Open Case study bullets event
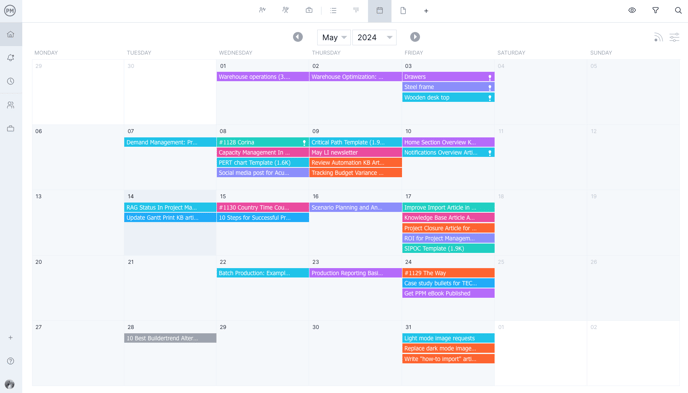Image resolution: width=688 pixels, height=393 pixels. point(448,283)
